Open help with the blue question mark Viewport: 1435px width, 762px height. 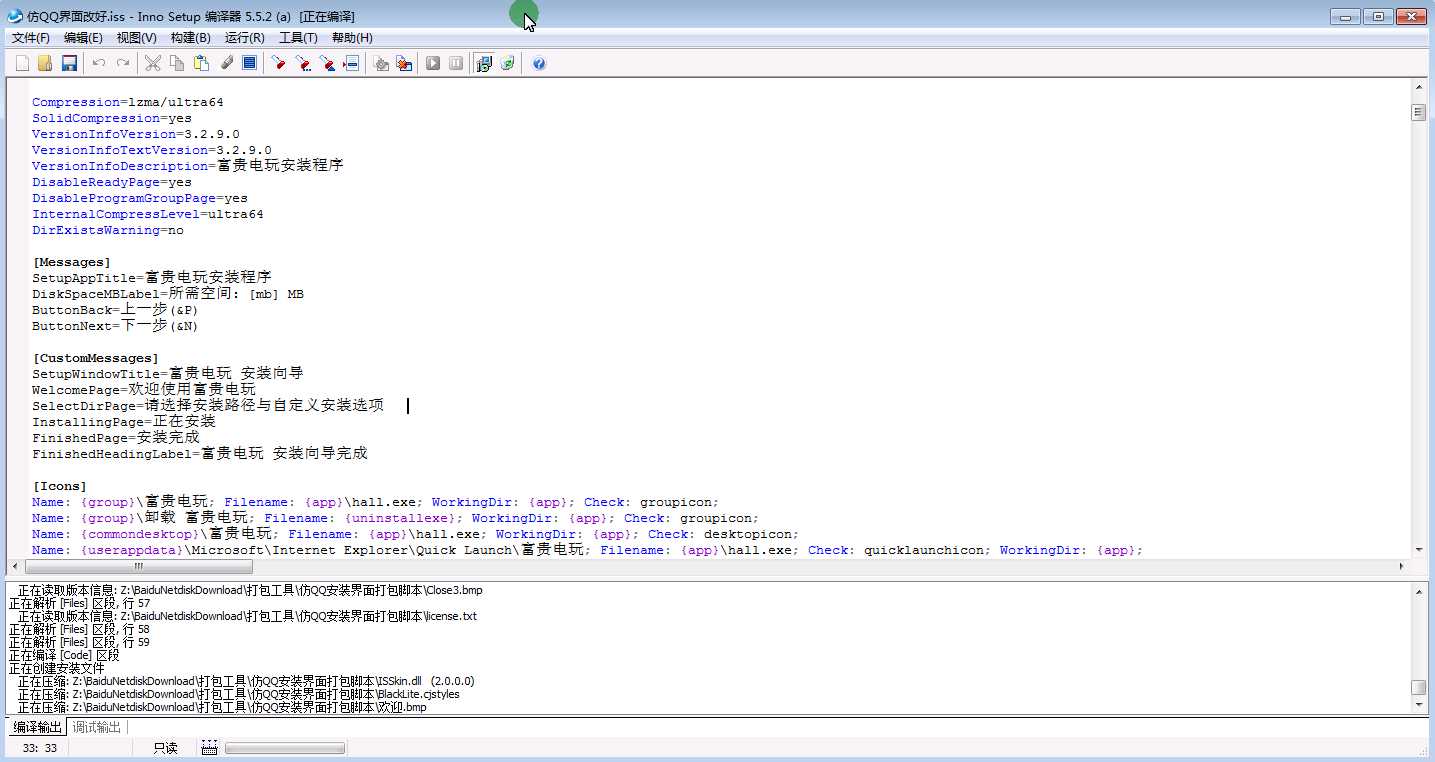(539, 63)
